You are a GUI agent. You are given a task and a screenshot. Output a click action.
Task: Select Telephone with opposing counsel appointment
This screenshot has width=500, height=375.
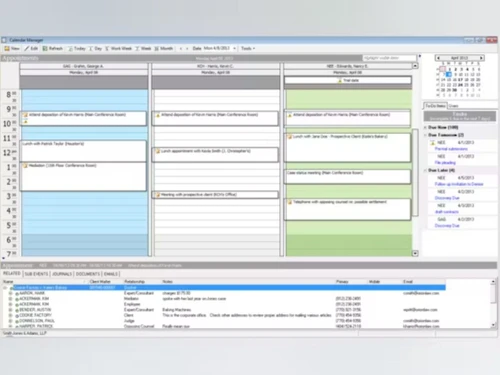[347, 209]
